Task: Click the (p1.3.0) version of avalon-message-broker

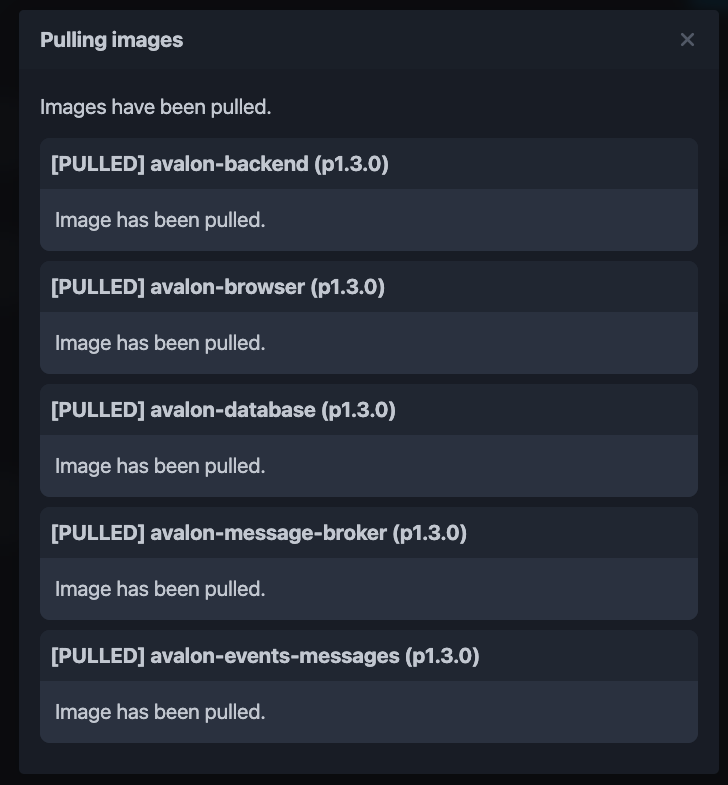Action: (430, 533)
